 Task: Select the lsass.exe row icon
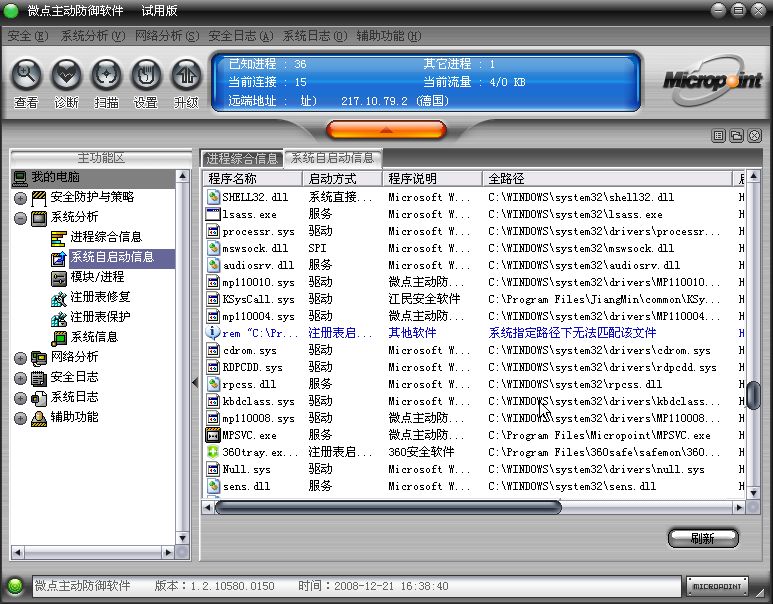pyautogui.click(x=213, y=214)
